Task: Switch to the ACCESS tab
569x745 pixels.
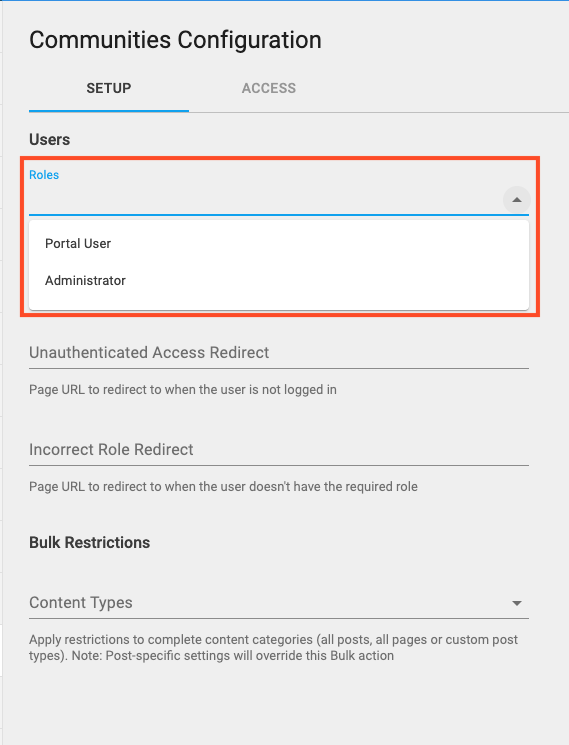Action: [269, 88]
